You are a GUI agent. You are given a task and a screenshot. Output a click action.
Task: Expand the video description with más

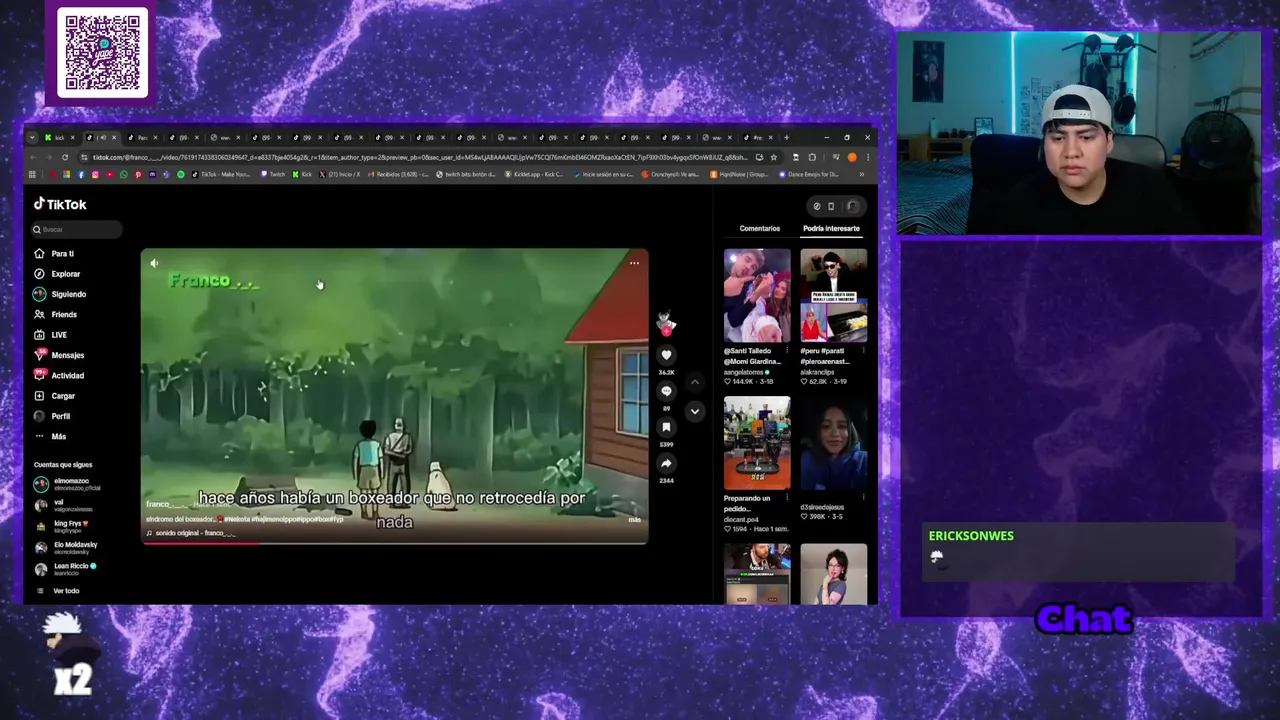[x=634, y=520]
